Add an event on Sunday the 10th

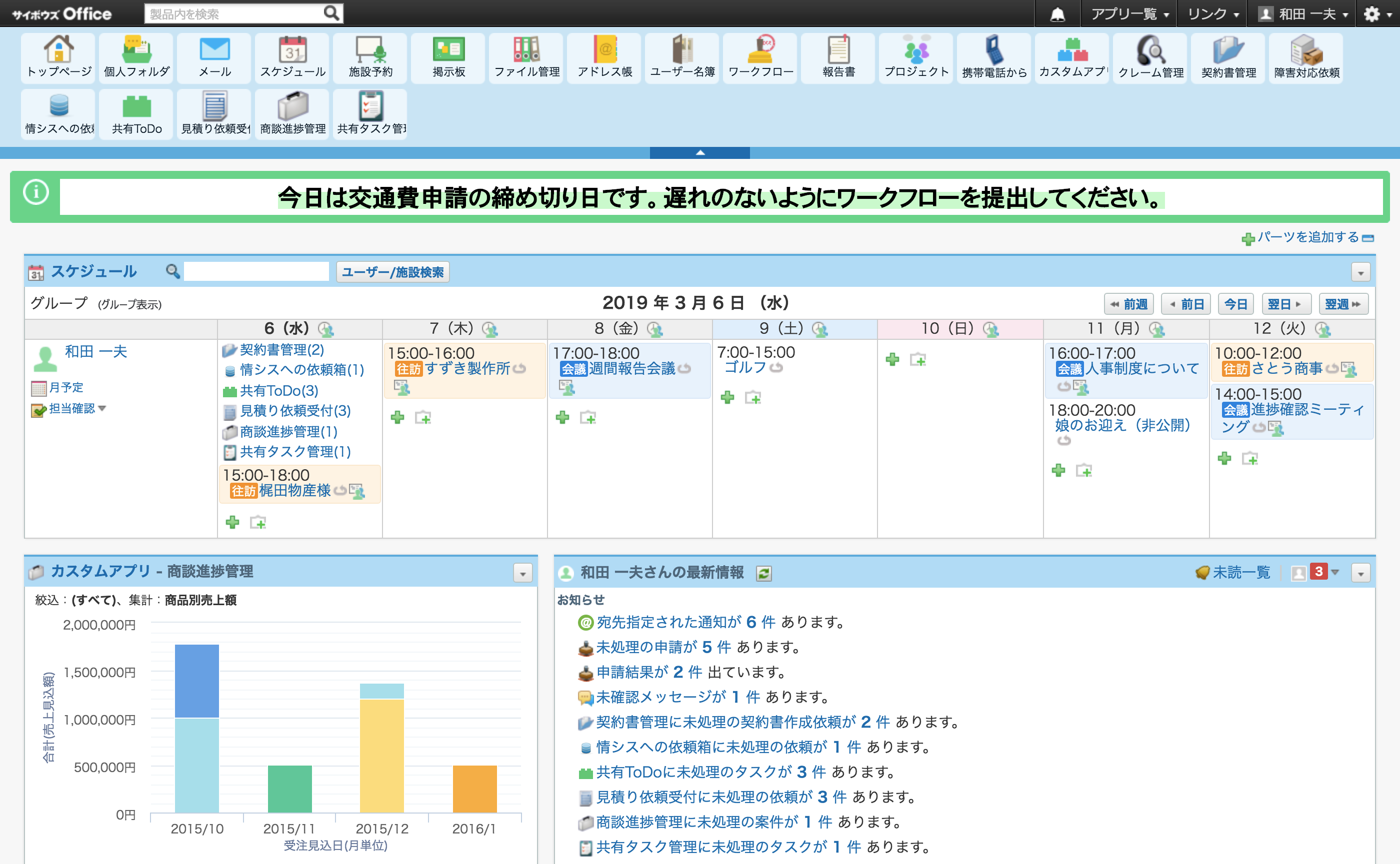892,359
